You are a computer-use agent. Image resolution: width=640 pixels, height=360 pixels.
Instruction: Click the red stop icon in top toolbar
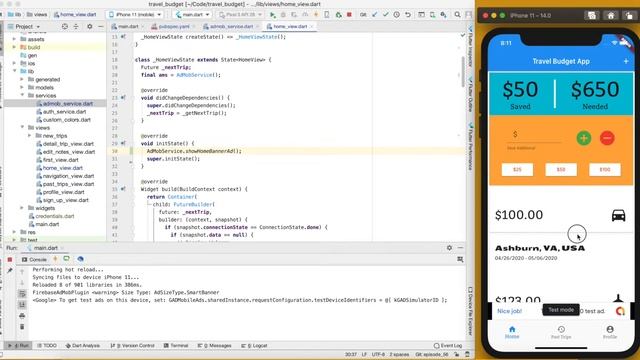point(349,15)
